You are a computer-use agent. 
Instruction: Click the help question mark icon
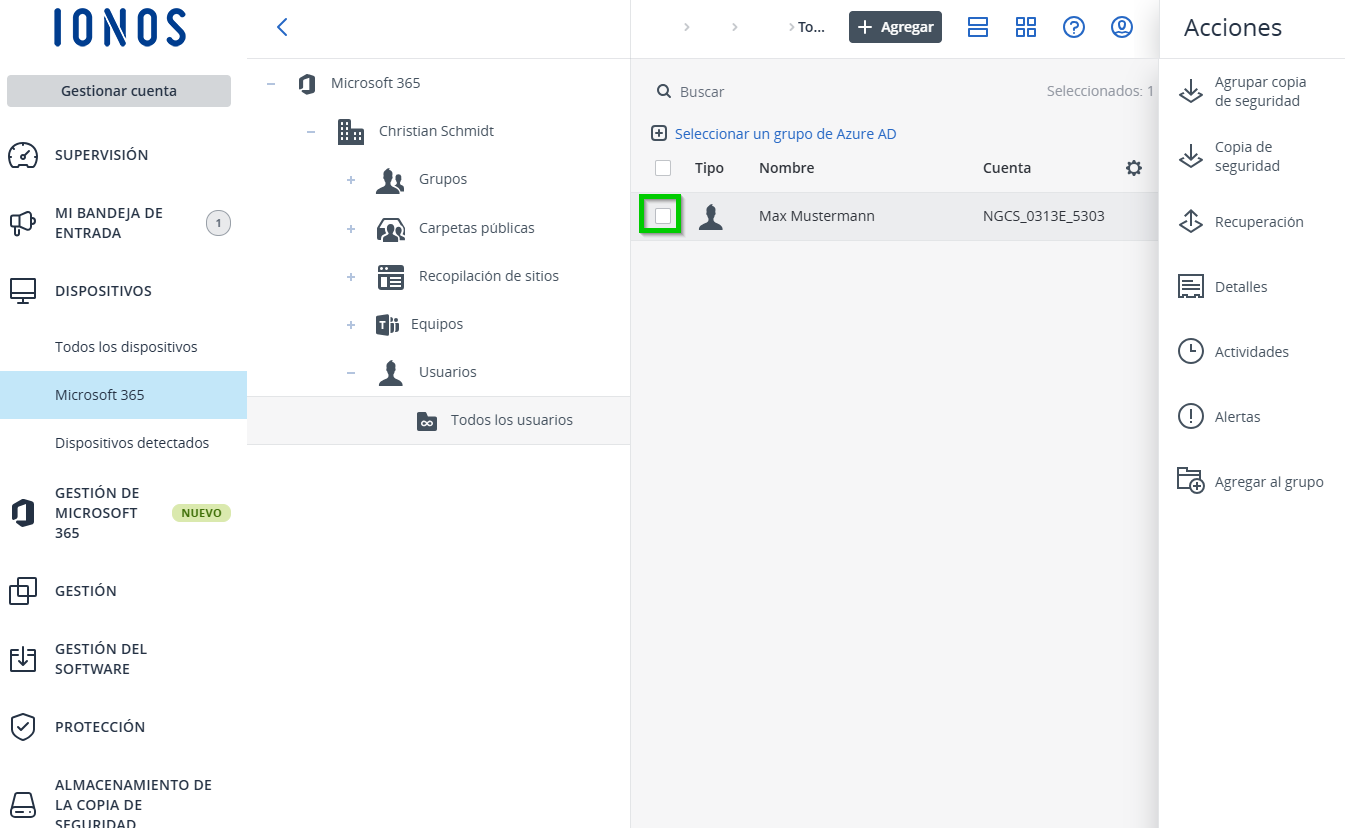[1074, 27]
